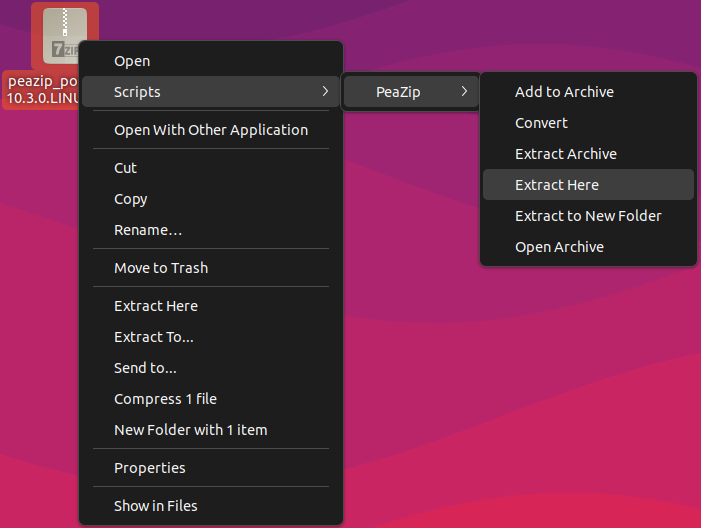Click Open Archive in PeaZip submenu
701x528 pixels.
(588, 247)
